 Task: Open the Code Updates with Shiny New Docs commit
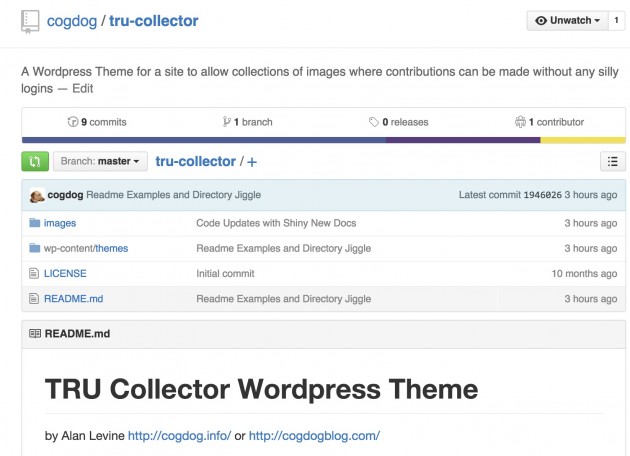pos(276,223)
